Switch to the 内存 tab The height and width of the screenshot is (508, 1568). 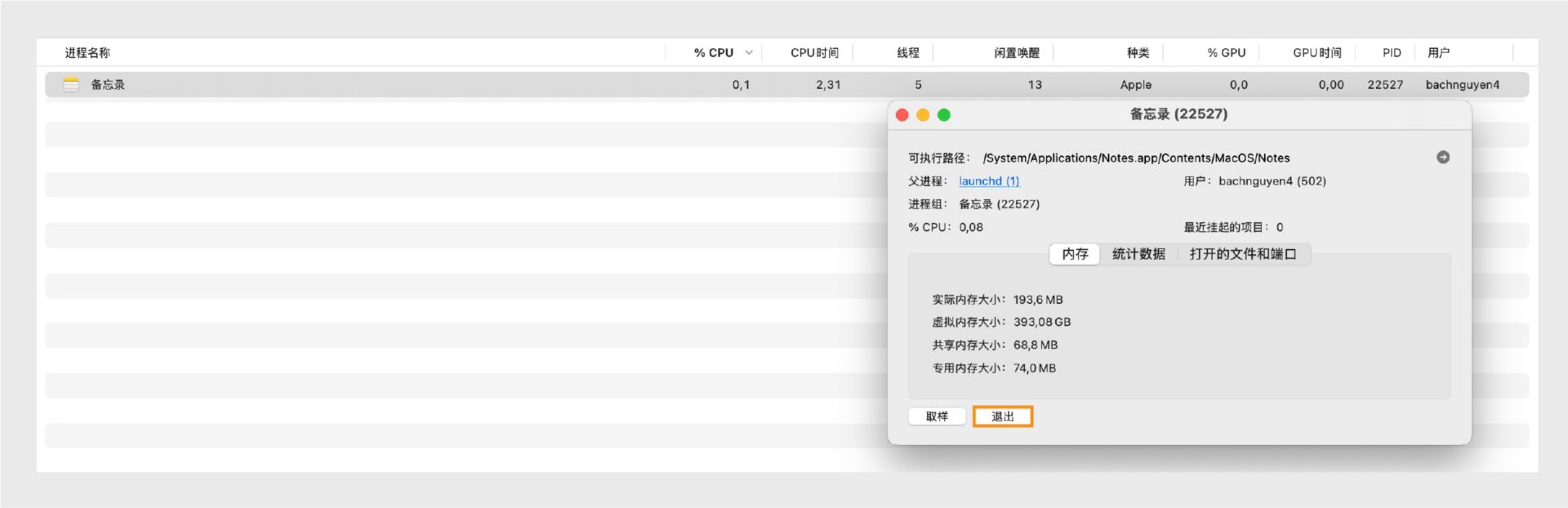click(1075, 254)
